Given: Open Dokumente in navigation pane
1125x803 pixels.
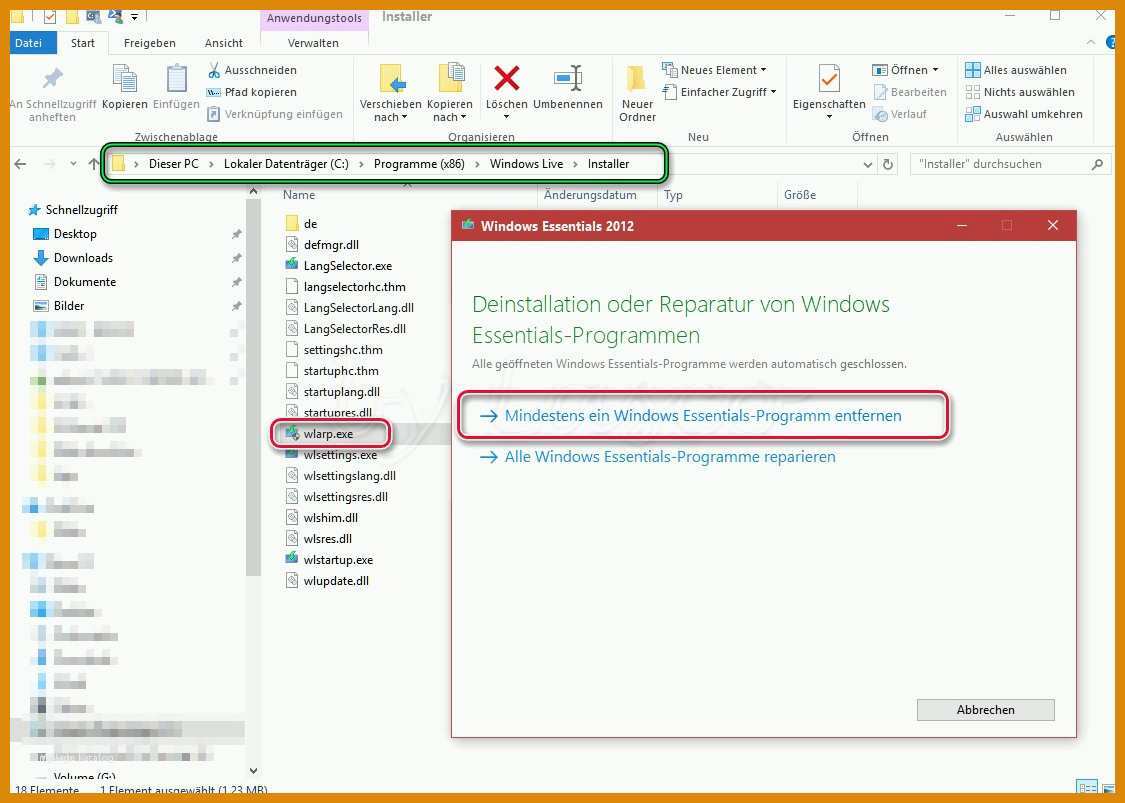Looking at the screenshot, I should pos(85,282).
